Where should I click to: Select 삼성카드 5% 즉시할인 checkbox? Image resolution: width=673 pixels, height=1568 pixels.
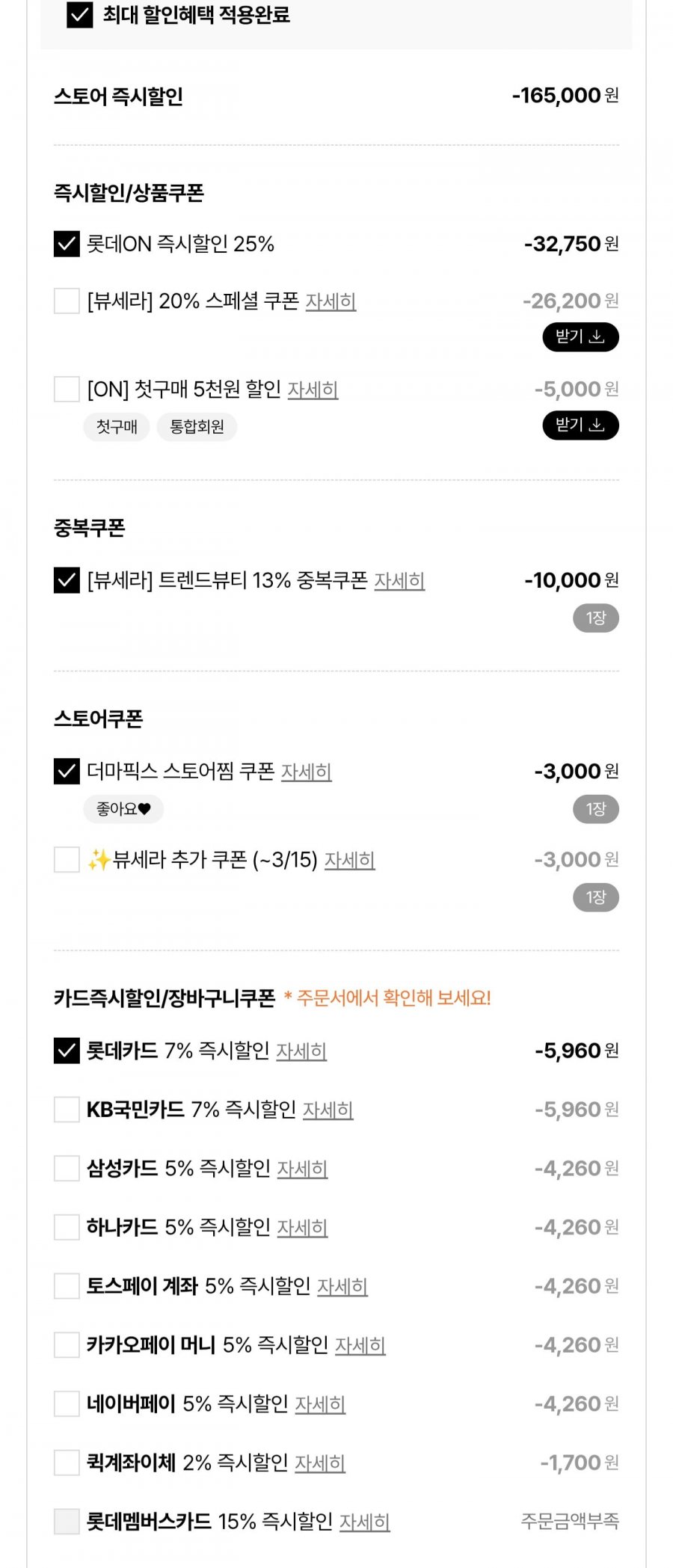67,1168
